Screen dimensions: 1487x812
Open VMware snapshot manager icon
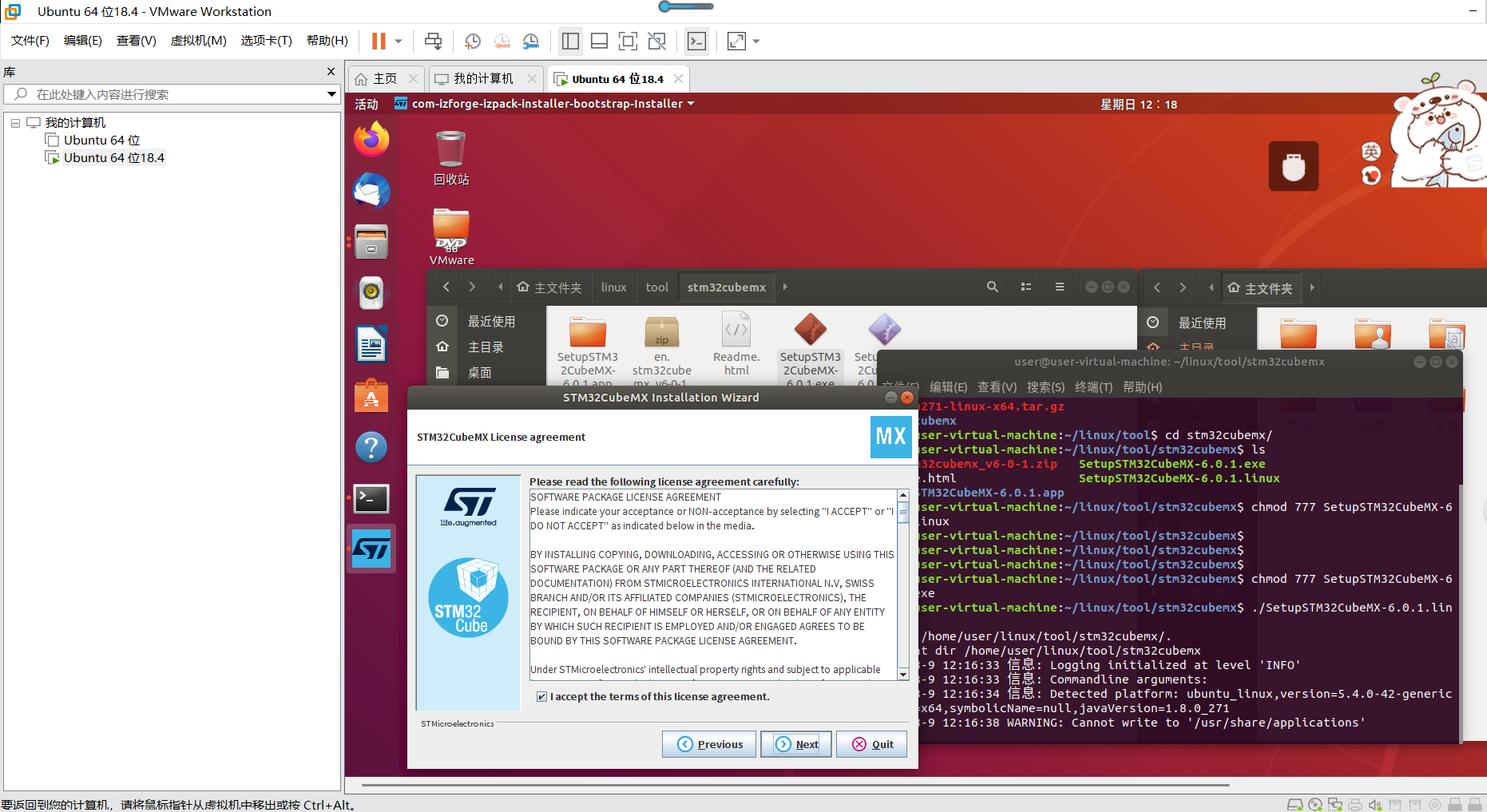coord(531,41)
